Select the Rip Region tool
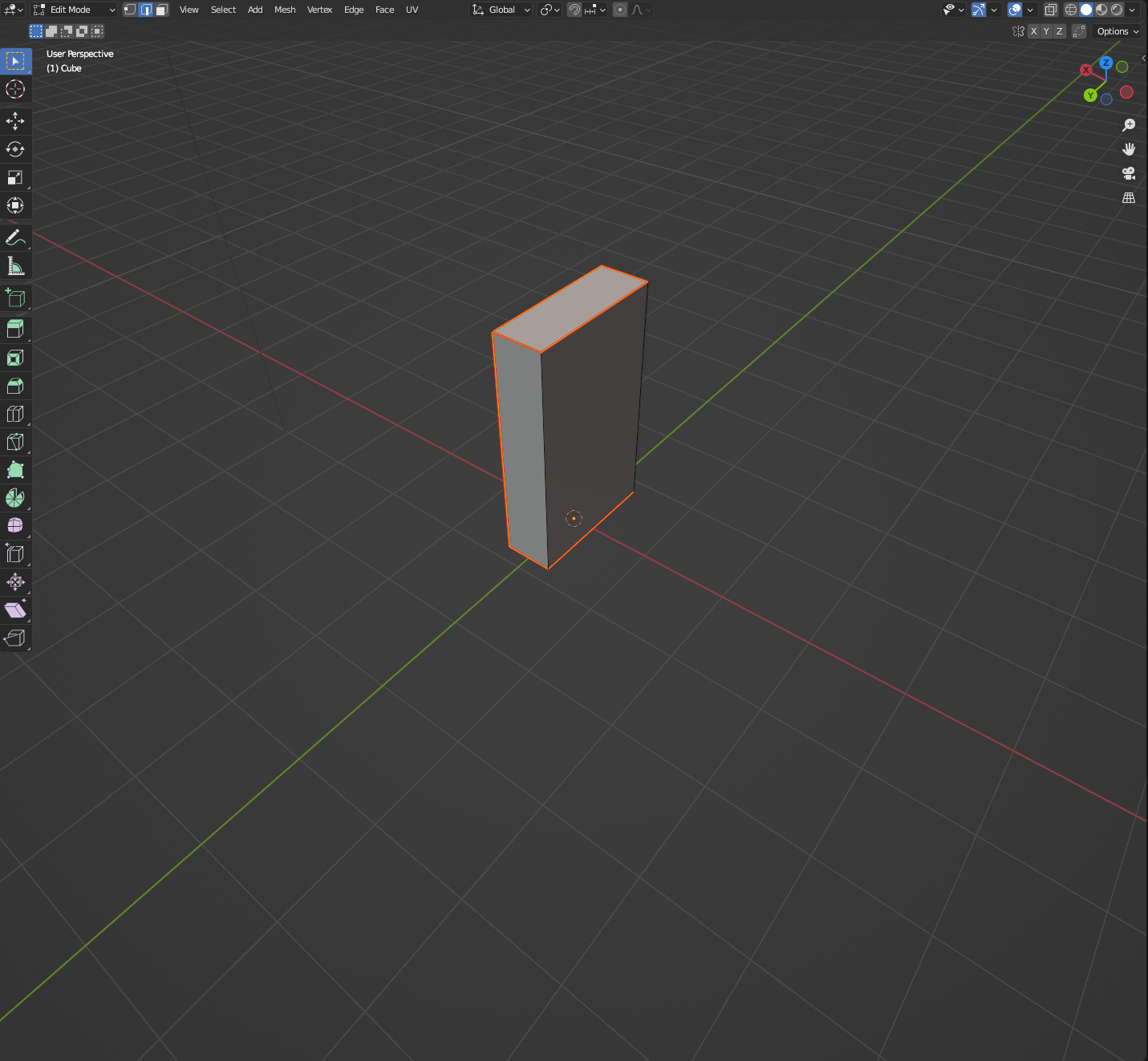This screenshot has height=1061, width=1148. coord(15,638)
